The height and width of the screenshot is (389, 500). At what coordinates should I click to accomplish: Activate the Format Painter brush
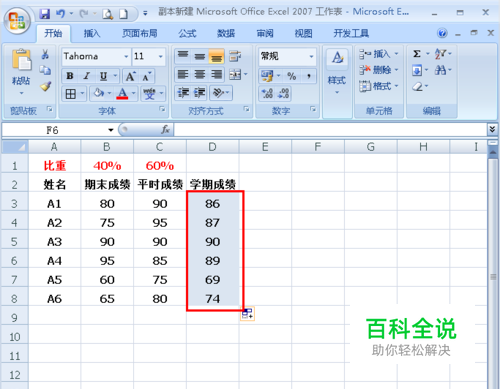[45, 86]
